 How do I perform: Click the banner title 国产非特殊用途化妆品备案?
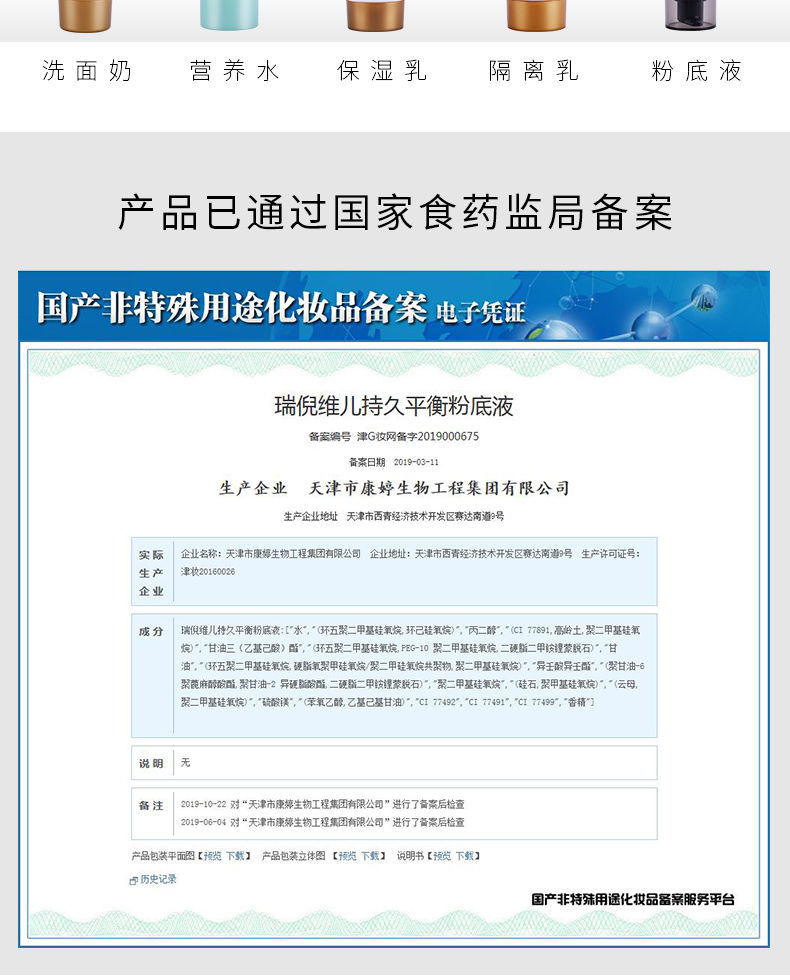pos(232,308)
